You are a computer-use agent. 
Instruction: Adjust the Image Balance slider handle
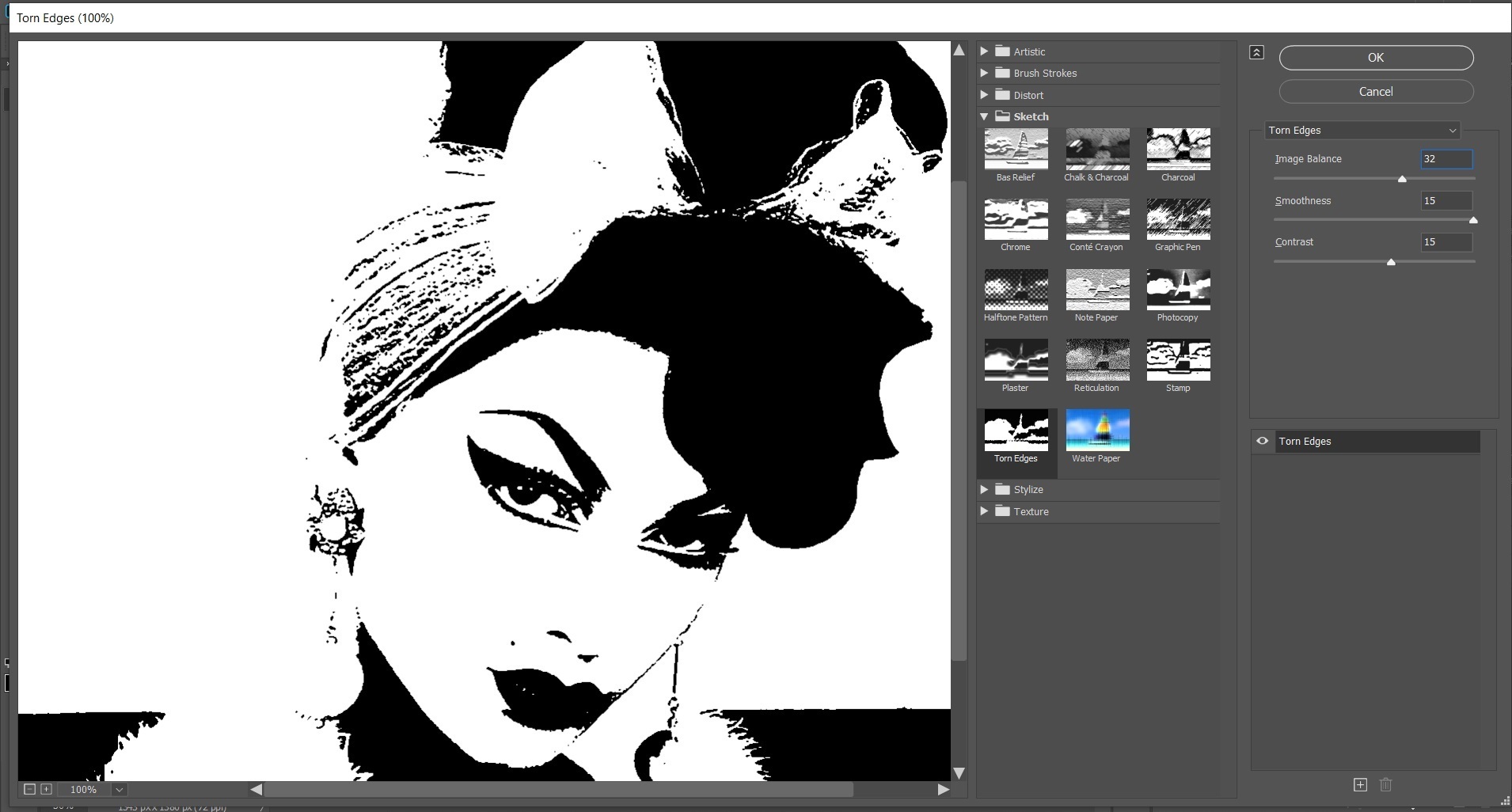(x=1402, y=179)
